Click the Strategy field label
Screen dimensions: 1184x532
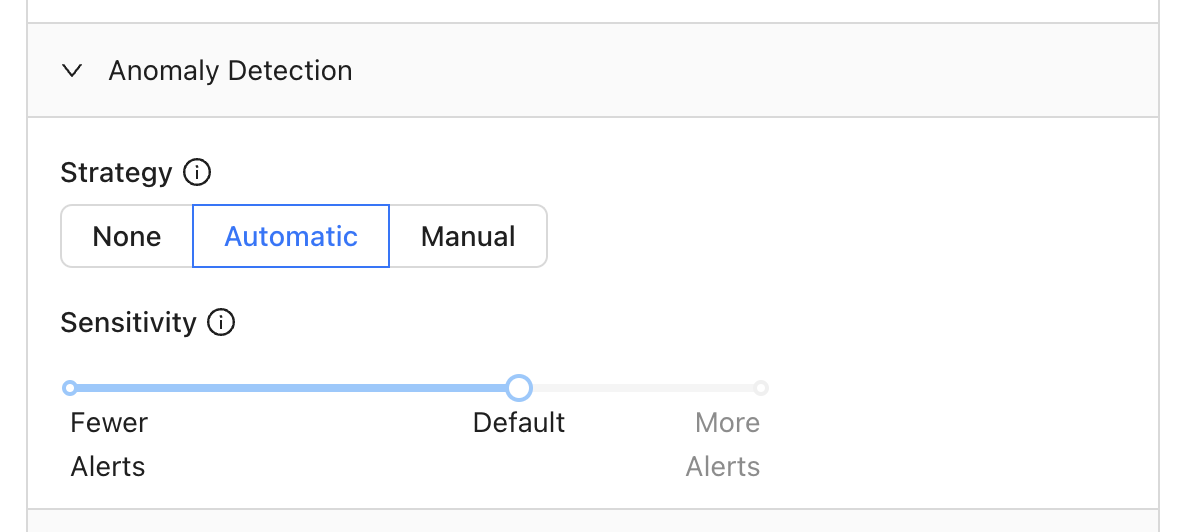coord(116,173)
